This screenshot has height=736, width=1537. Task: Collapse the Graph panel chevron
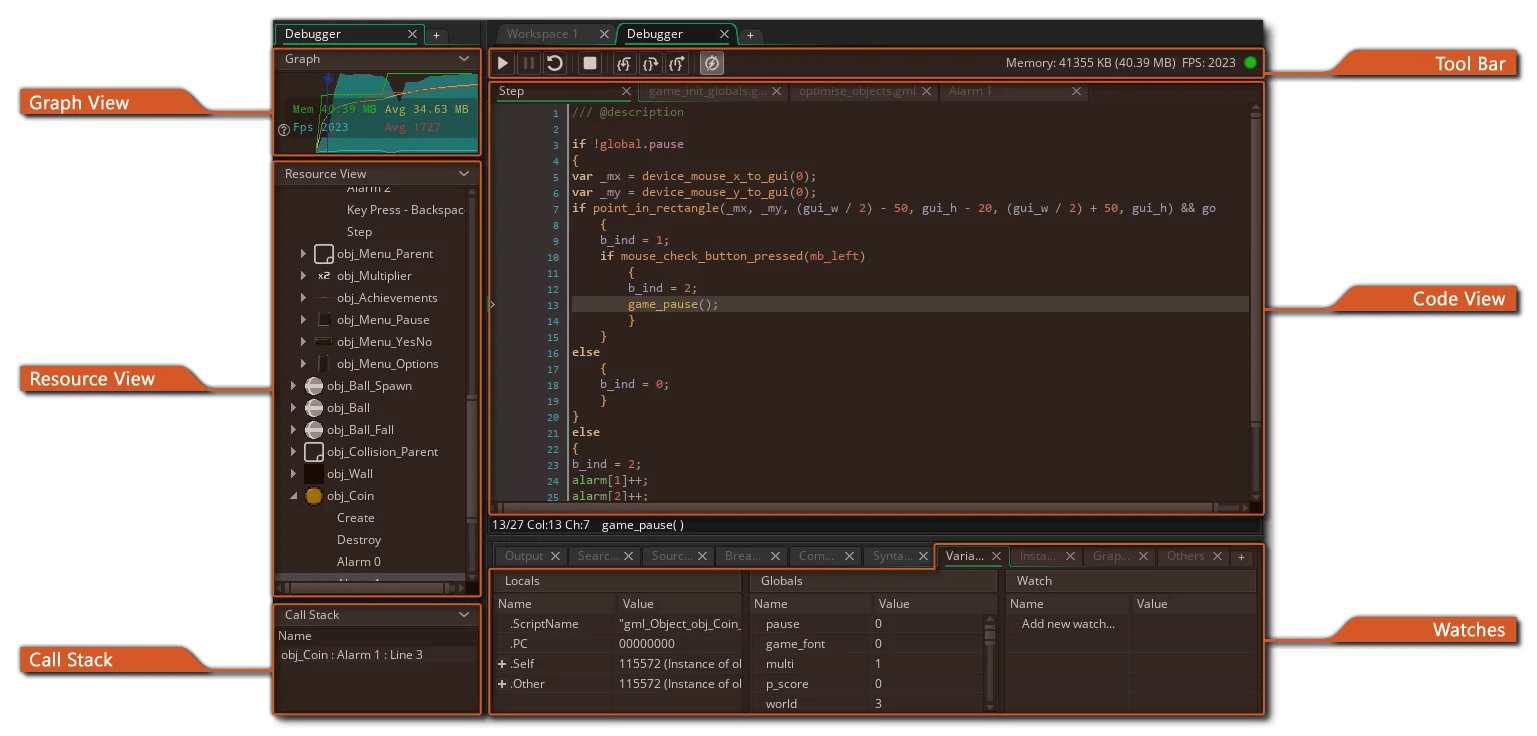tap(464, 59)
